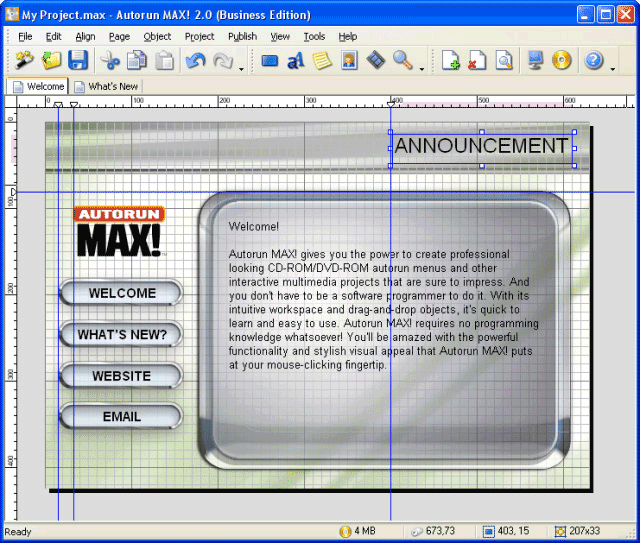Open the Help menu
Viewport: 640px width, 543px height.
348,36
